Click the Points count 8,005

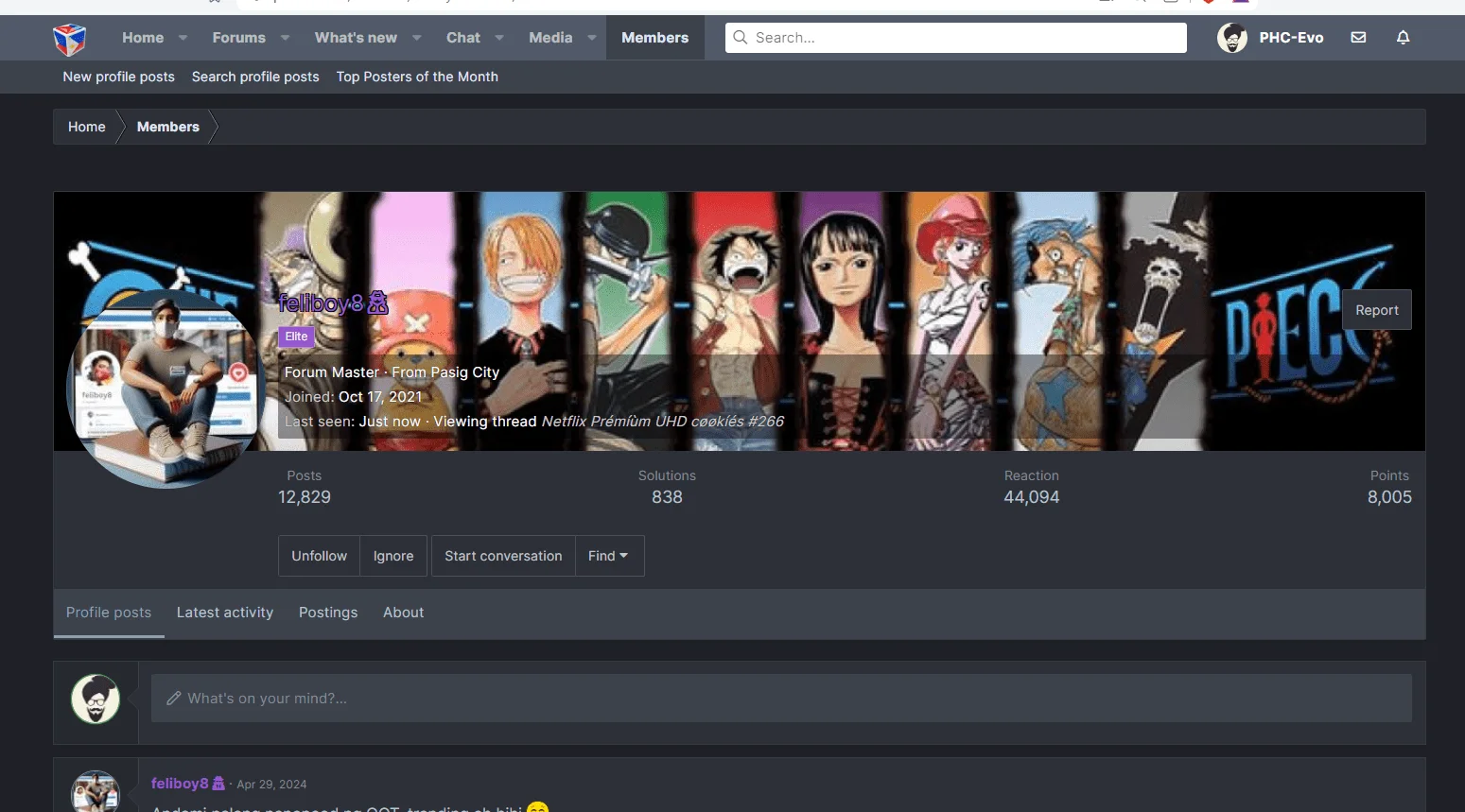click(1389, 497)
